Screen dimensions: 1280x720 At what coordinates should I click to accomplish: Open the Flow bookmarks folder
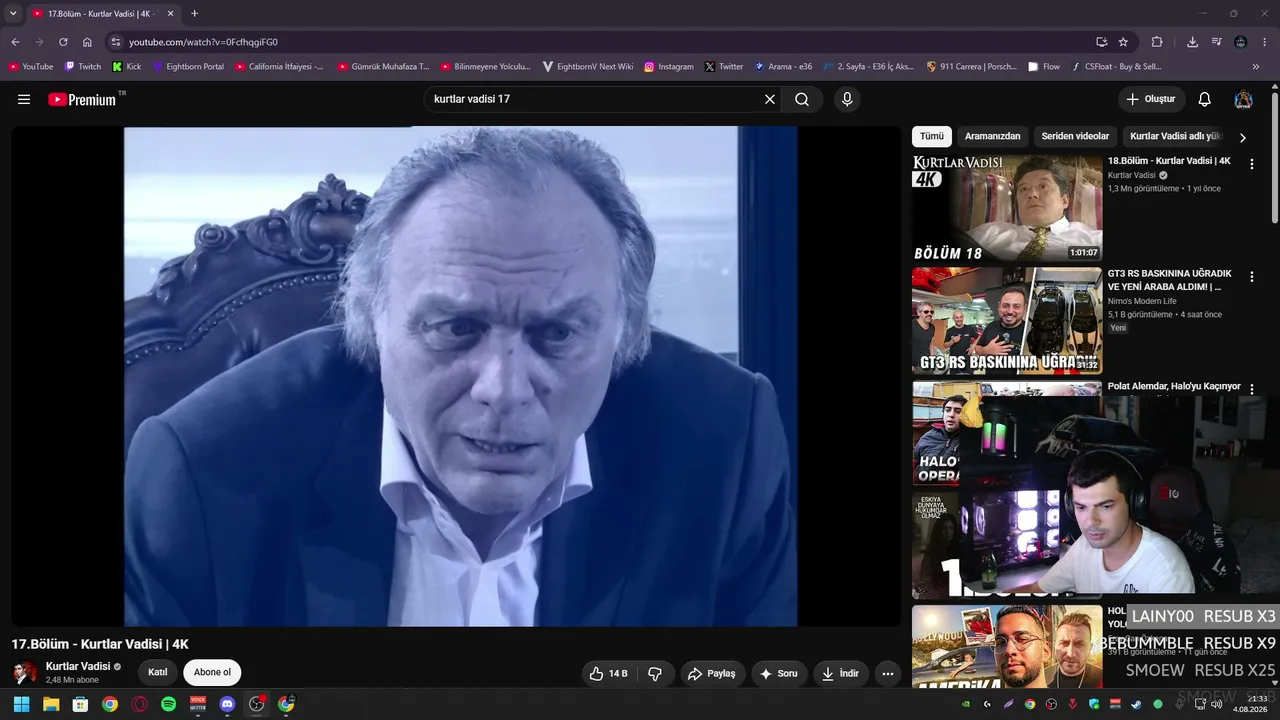[x=1044, y=67]
